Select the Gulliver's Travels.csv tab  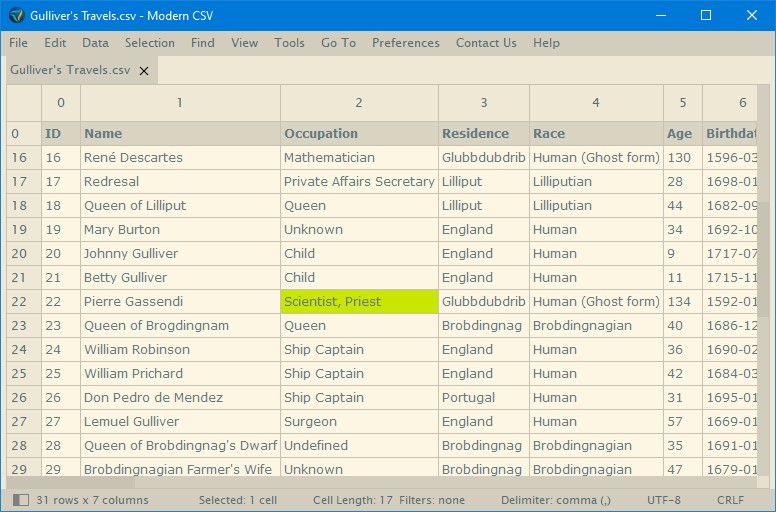point(70,70)
